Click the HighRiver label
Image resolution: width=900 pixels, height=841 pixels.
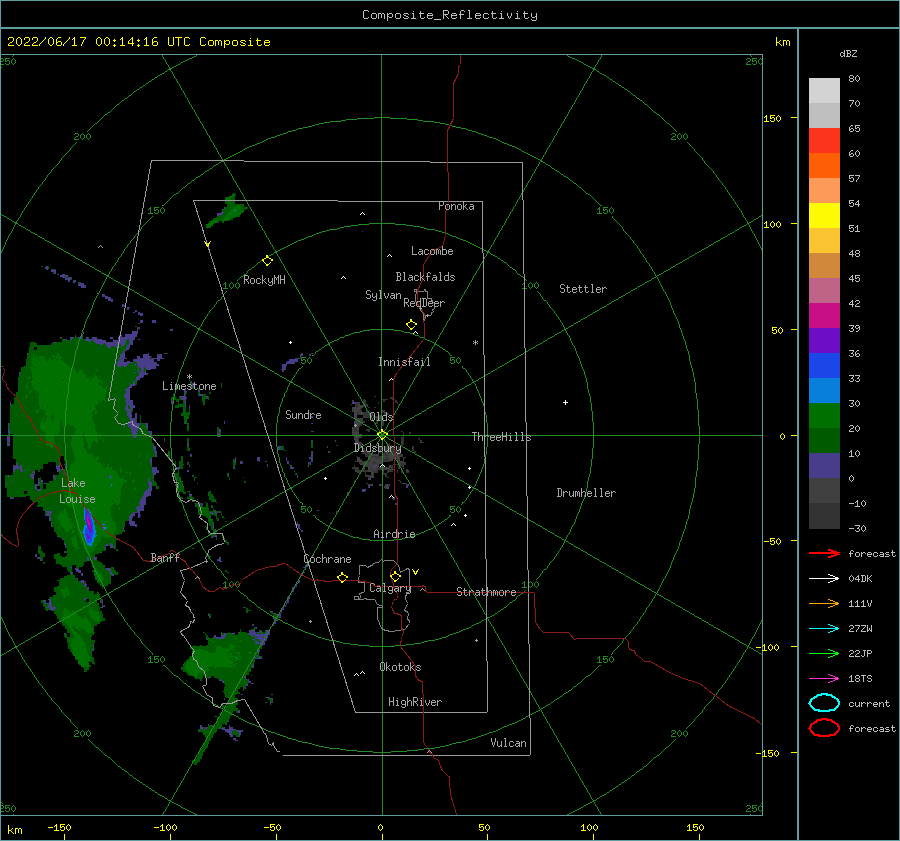tap(415, 702)
